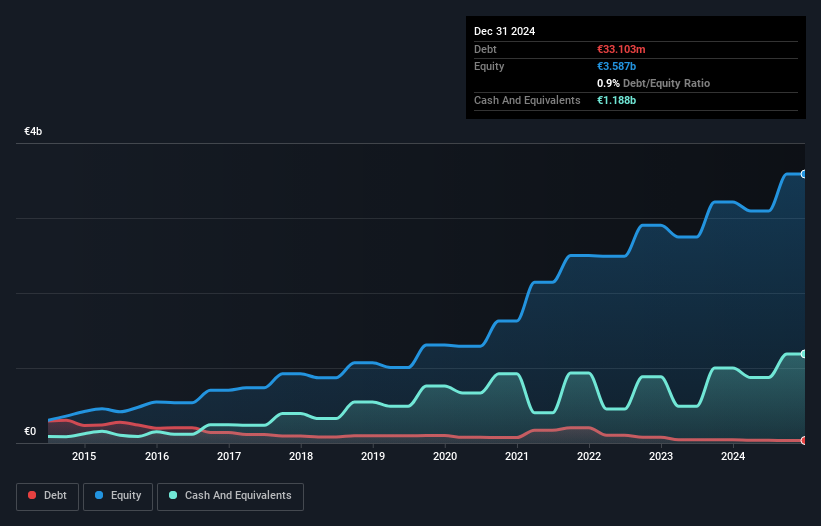Click the 2016 x-axis label

[x=157, y=456]
